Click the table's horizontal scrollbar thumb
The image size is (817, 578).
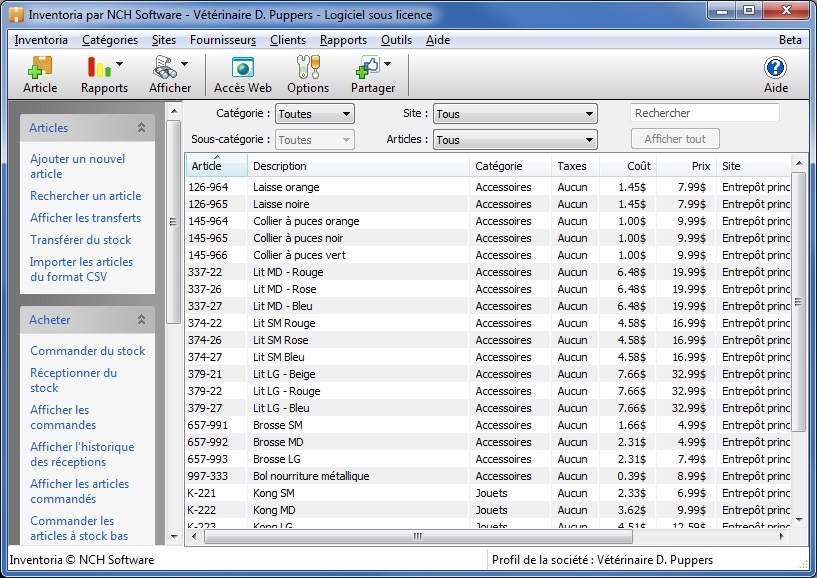click(x=418, y=536)
